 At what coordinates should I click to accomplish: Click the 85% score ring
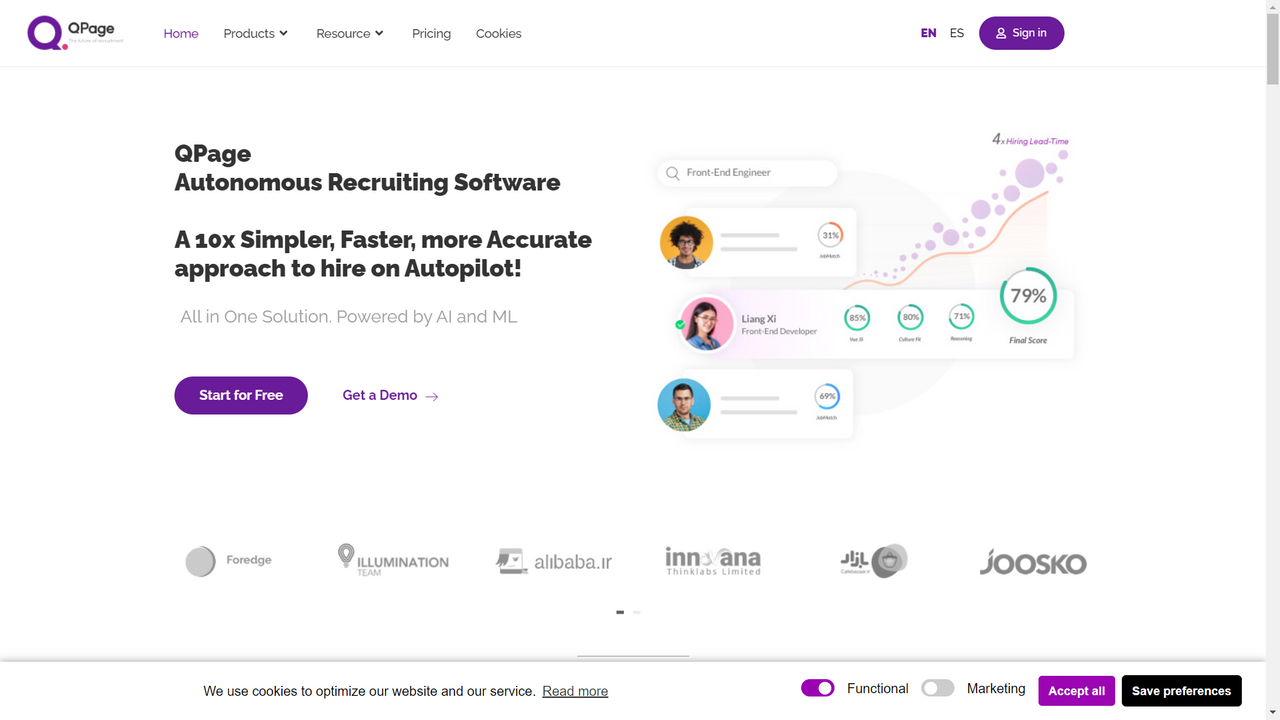click(x=857, y=318)
